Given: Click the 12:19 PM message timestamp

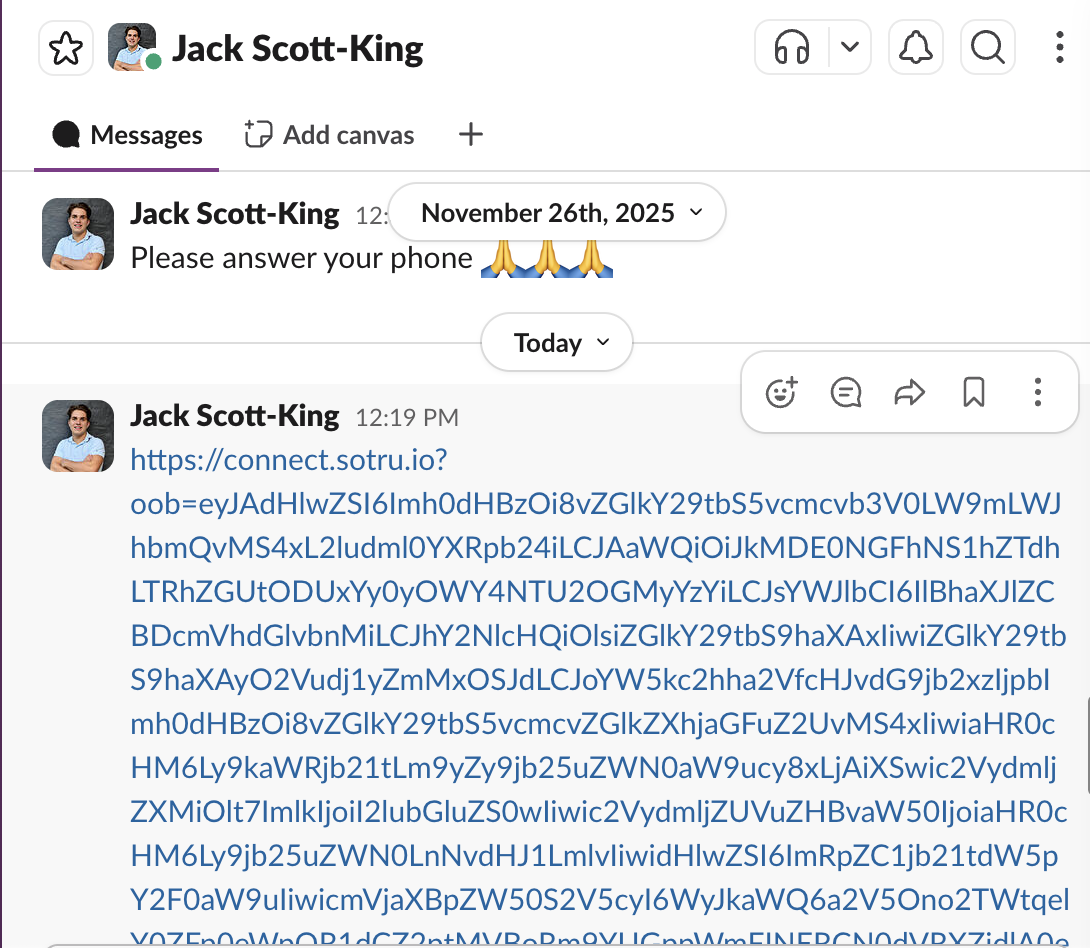Looking at the screenshot, I should pos(407,417).
